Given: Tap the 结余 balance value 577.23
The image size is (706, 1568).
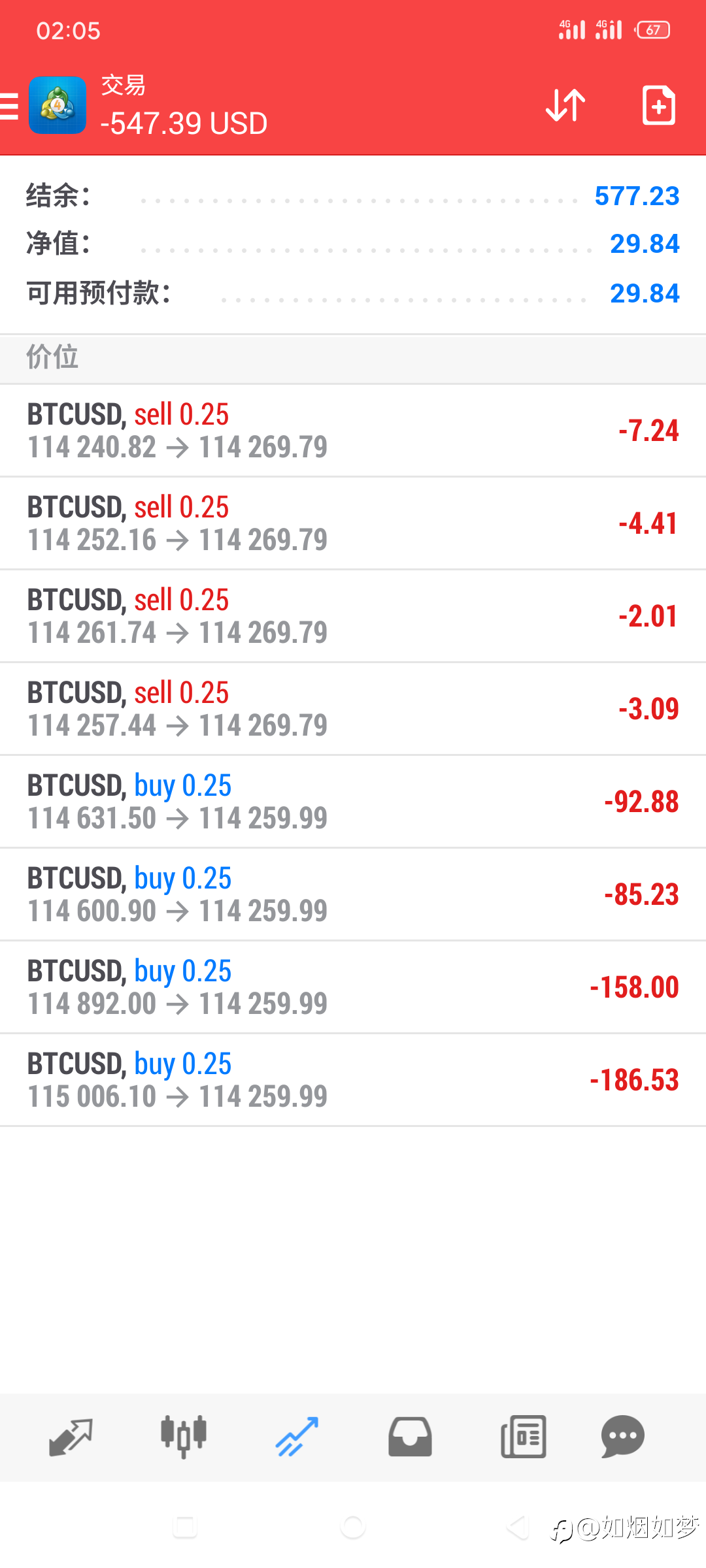Looking at the screenshot, I should click(x=637, y=196).
